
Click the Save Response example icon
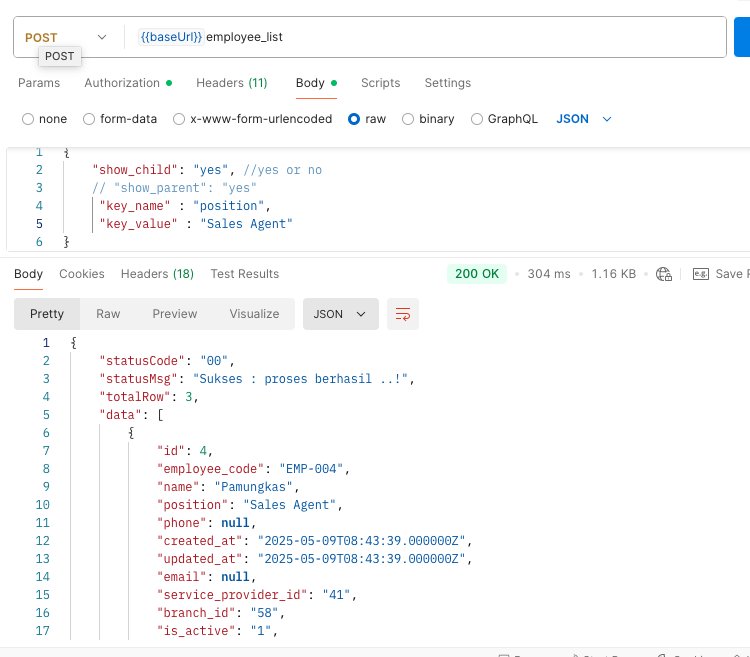pos(701,274)
